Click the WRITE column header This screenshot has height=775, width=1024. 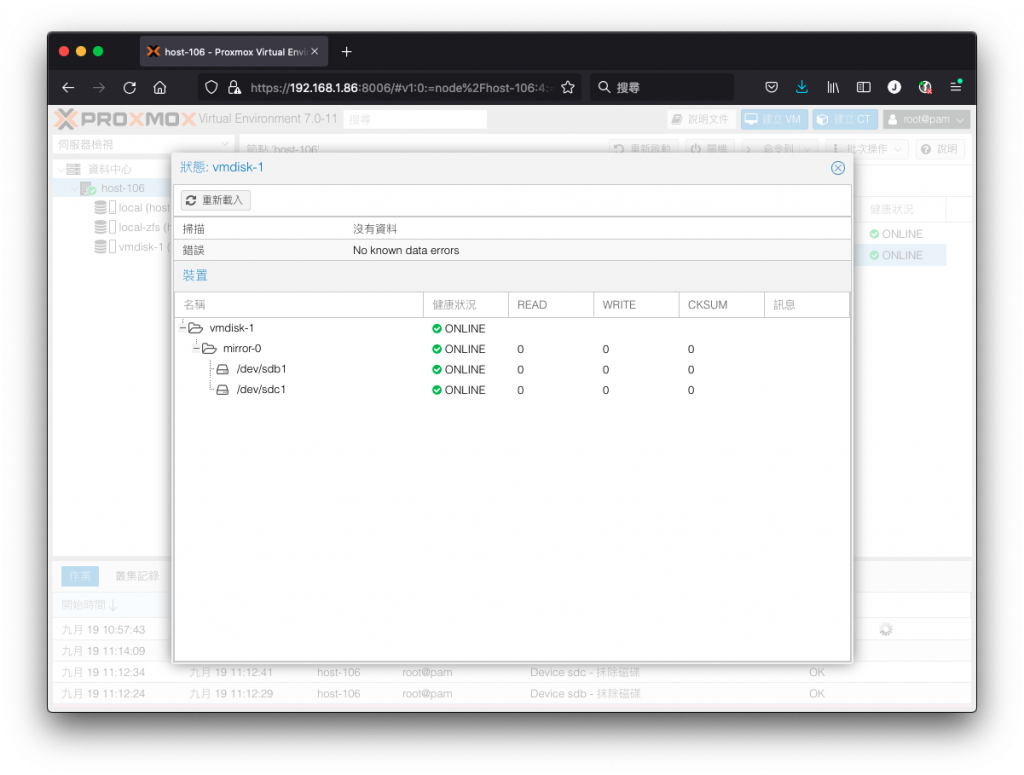(x=636, y=305)
